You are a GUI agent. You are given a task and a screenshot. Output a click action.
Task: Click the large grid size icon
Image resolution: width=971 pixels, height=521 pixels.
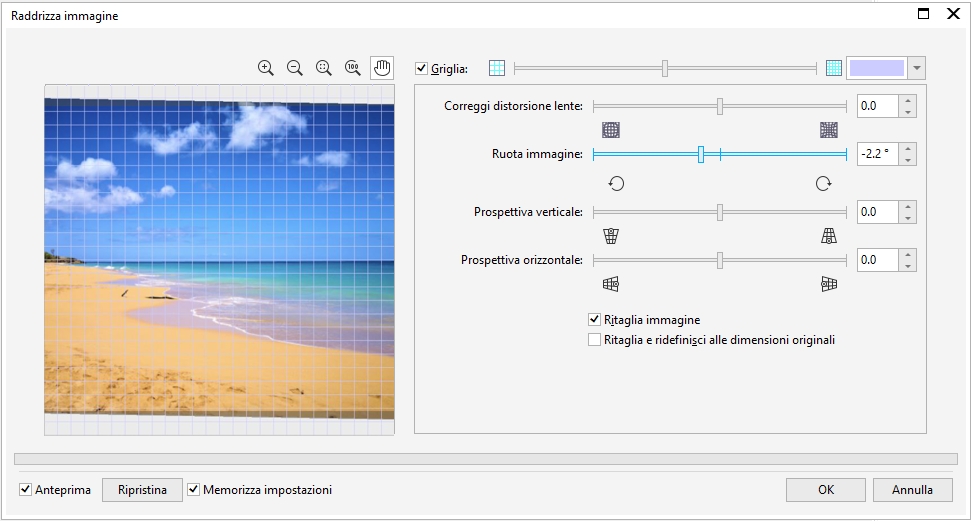[x=497, y=68]
